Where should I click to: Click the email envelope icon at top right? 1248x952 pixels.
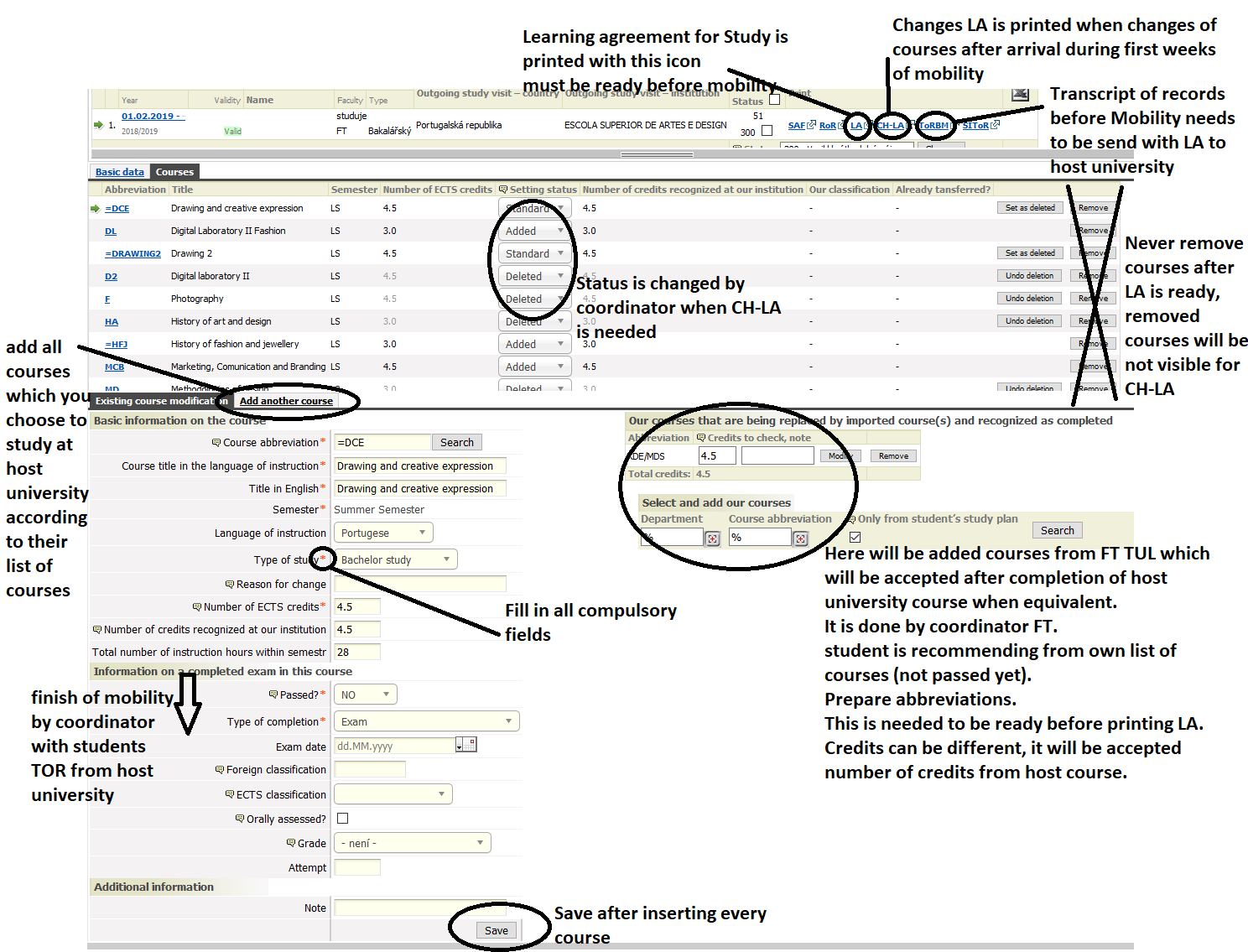pos(1020,94)
